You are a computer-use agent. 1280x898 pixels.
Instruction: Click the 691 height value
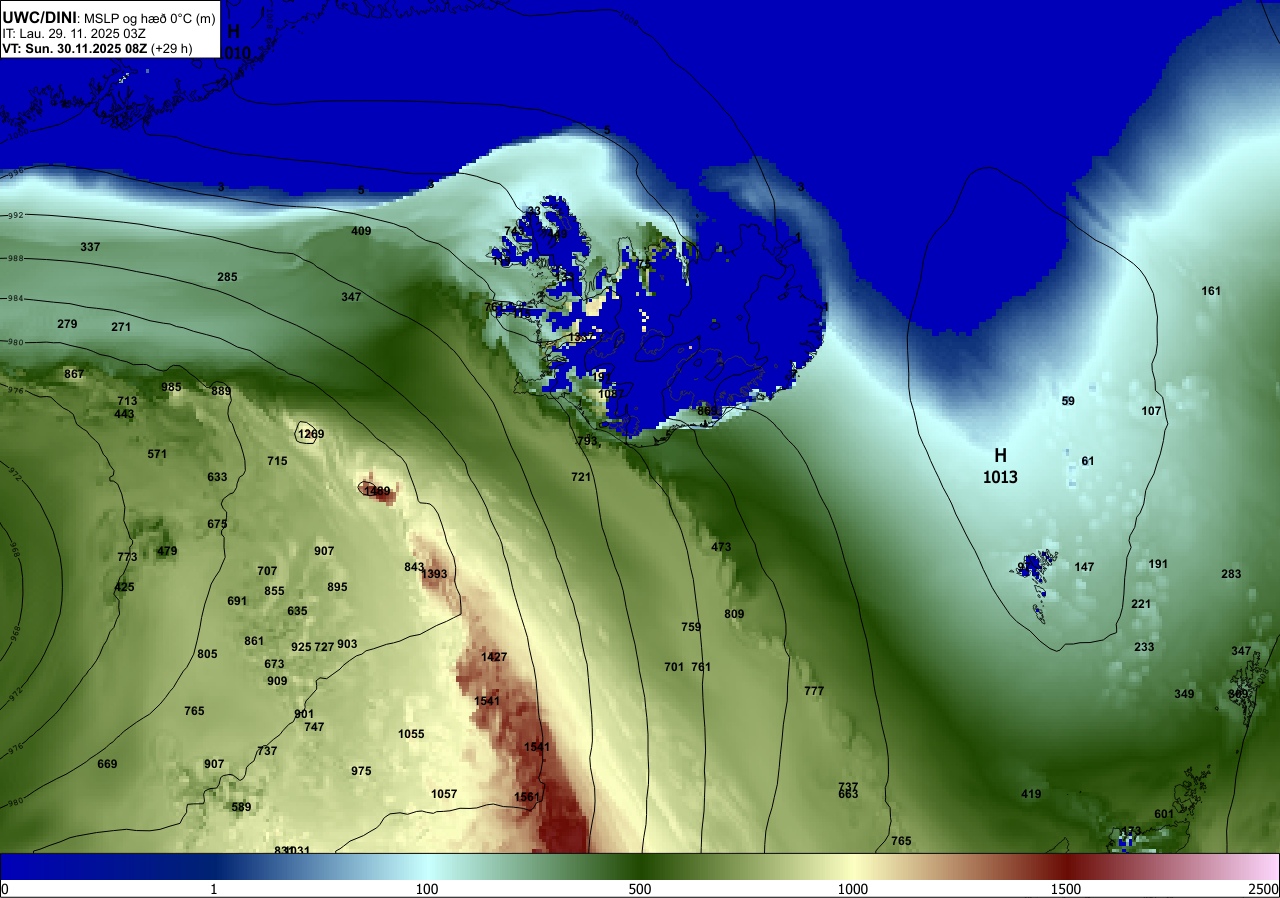pos(237,601)
